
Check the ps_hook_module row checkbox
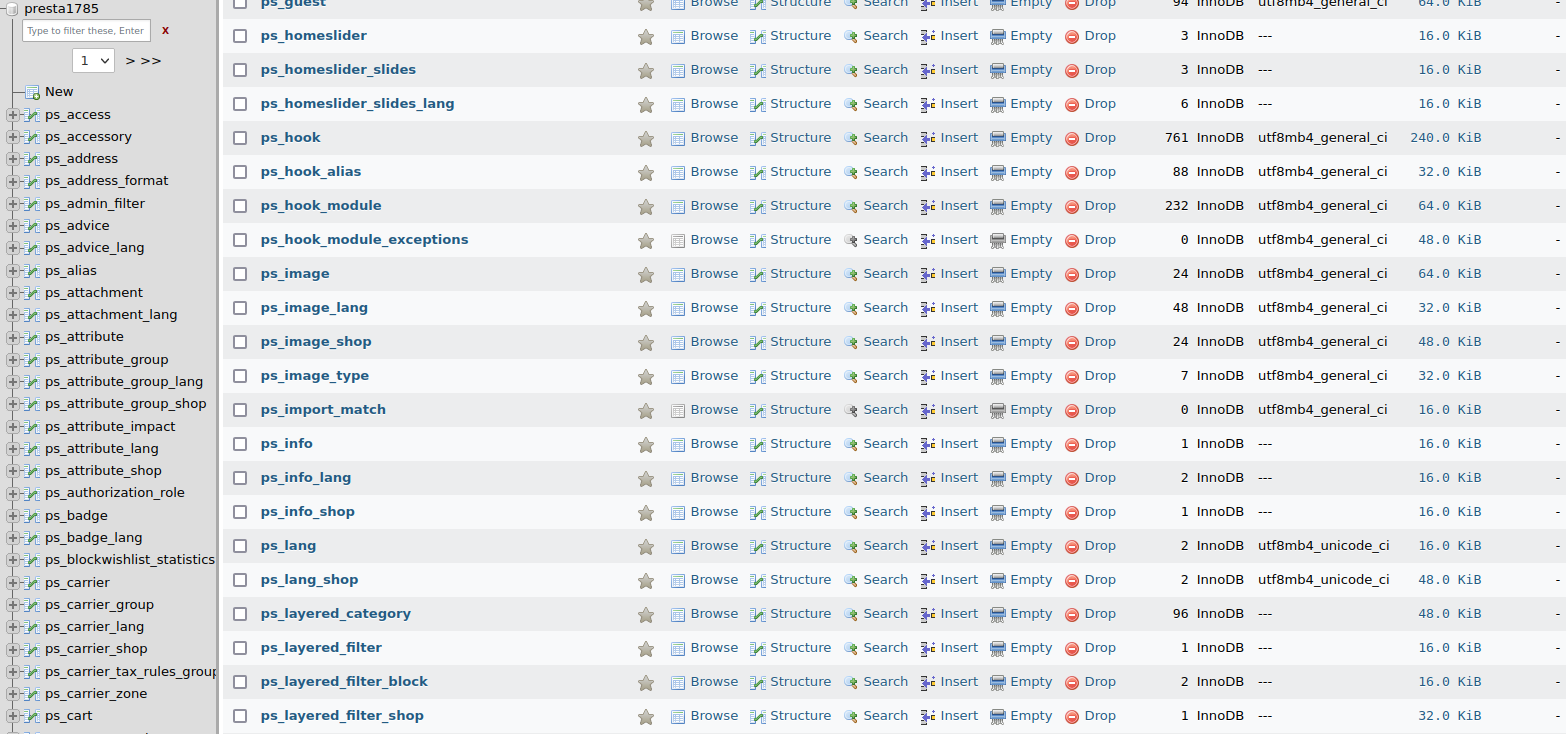pos(240,206)
